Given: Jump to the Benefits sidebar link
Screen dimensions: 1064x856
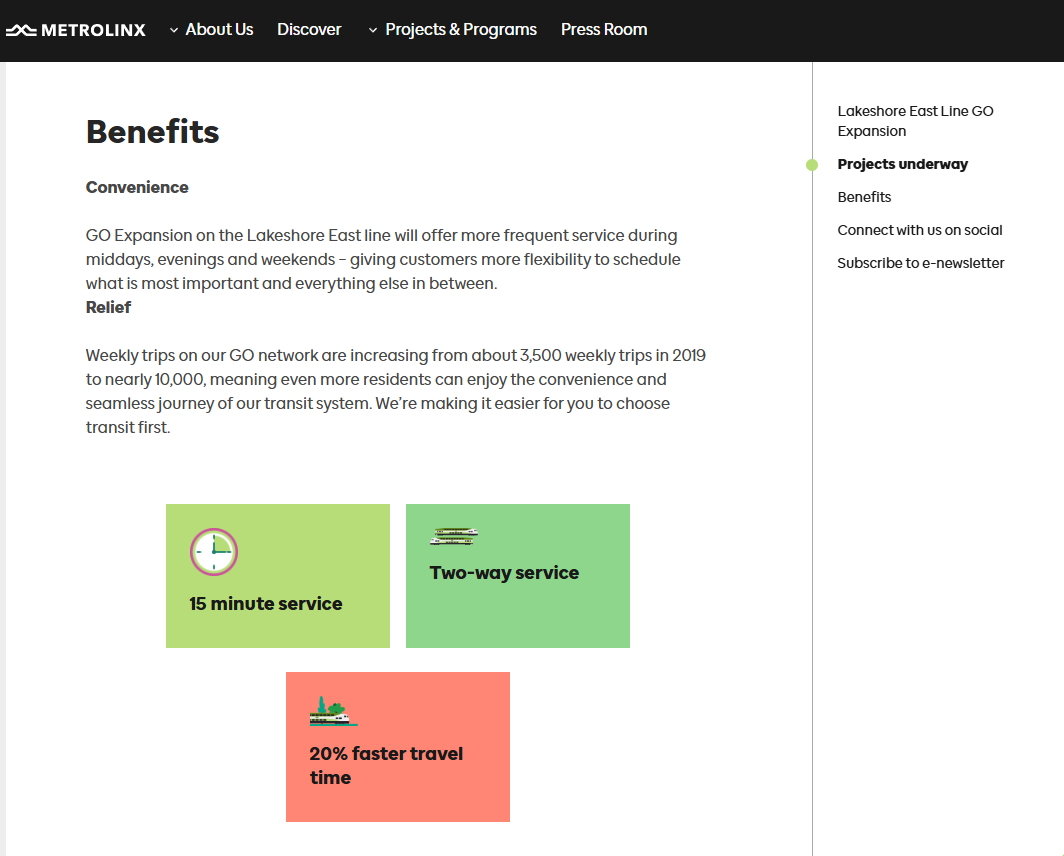Looking at the screenshot, I should (864, 197).
